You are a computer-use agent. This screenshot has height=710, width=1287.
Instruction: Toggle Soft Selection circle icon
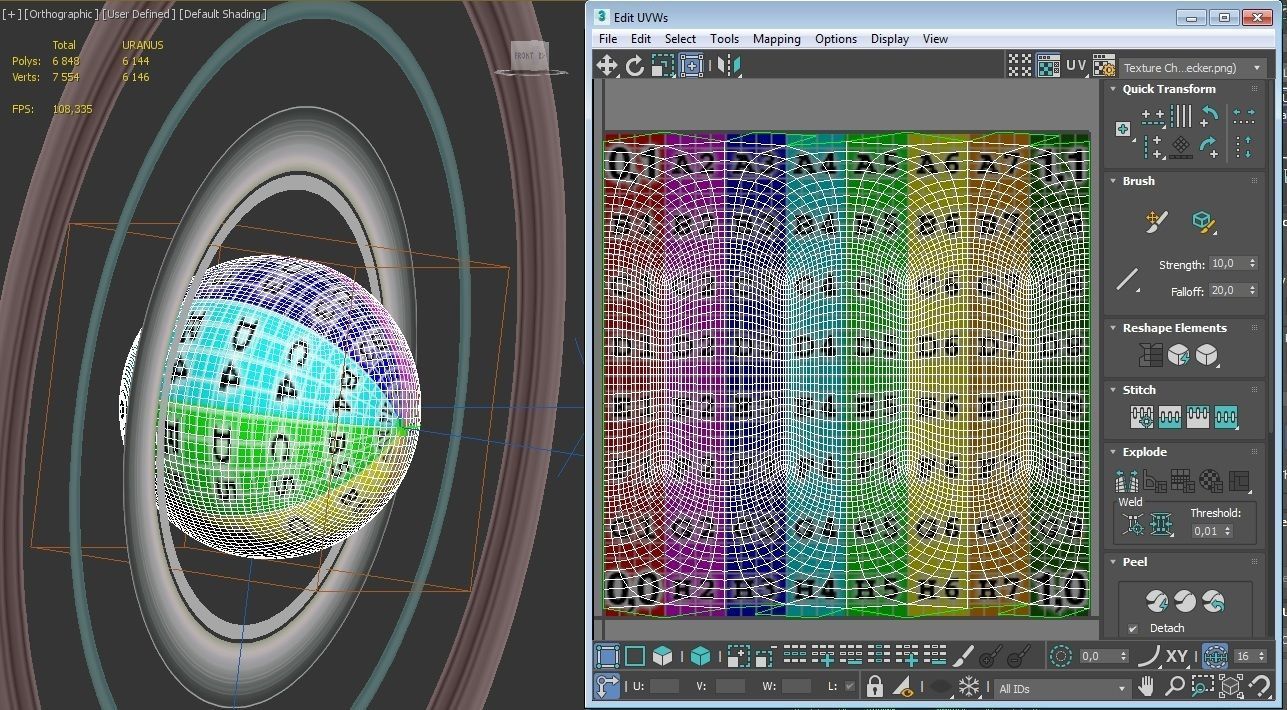pos(1062,656)
